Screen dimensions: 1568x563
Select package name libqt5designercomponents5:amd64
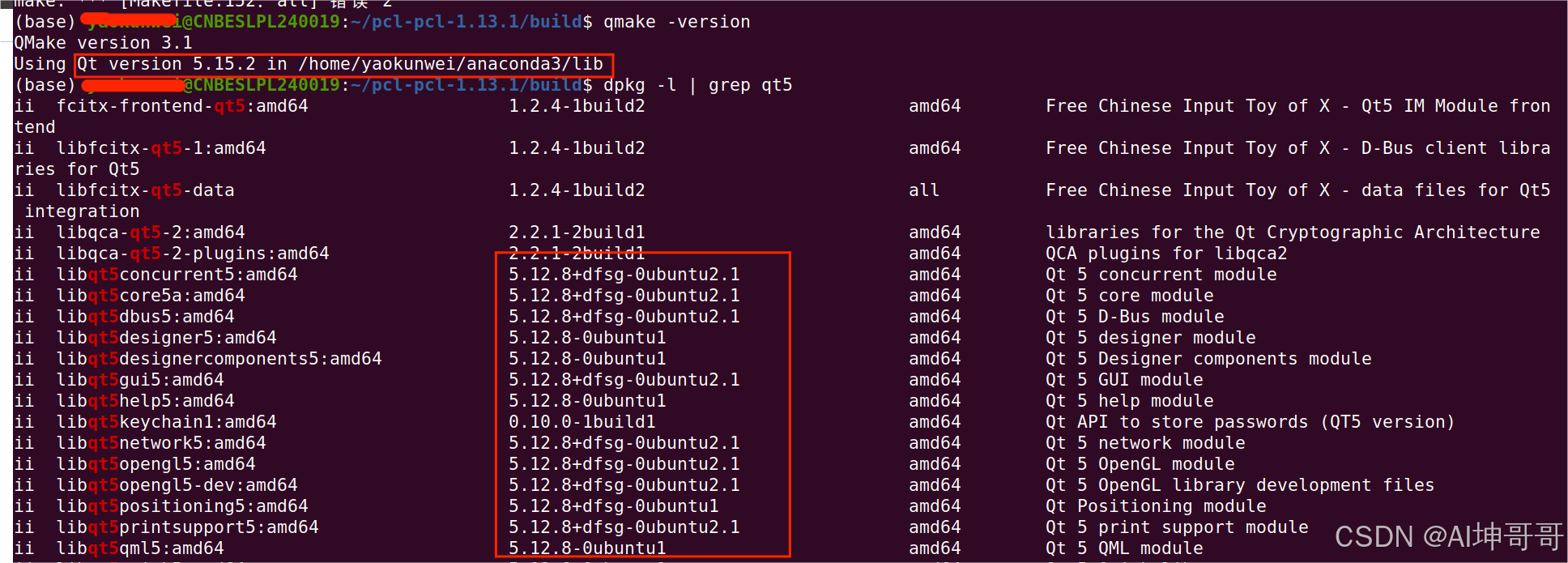[x=219, y=359]
